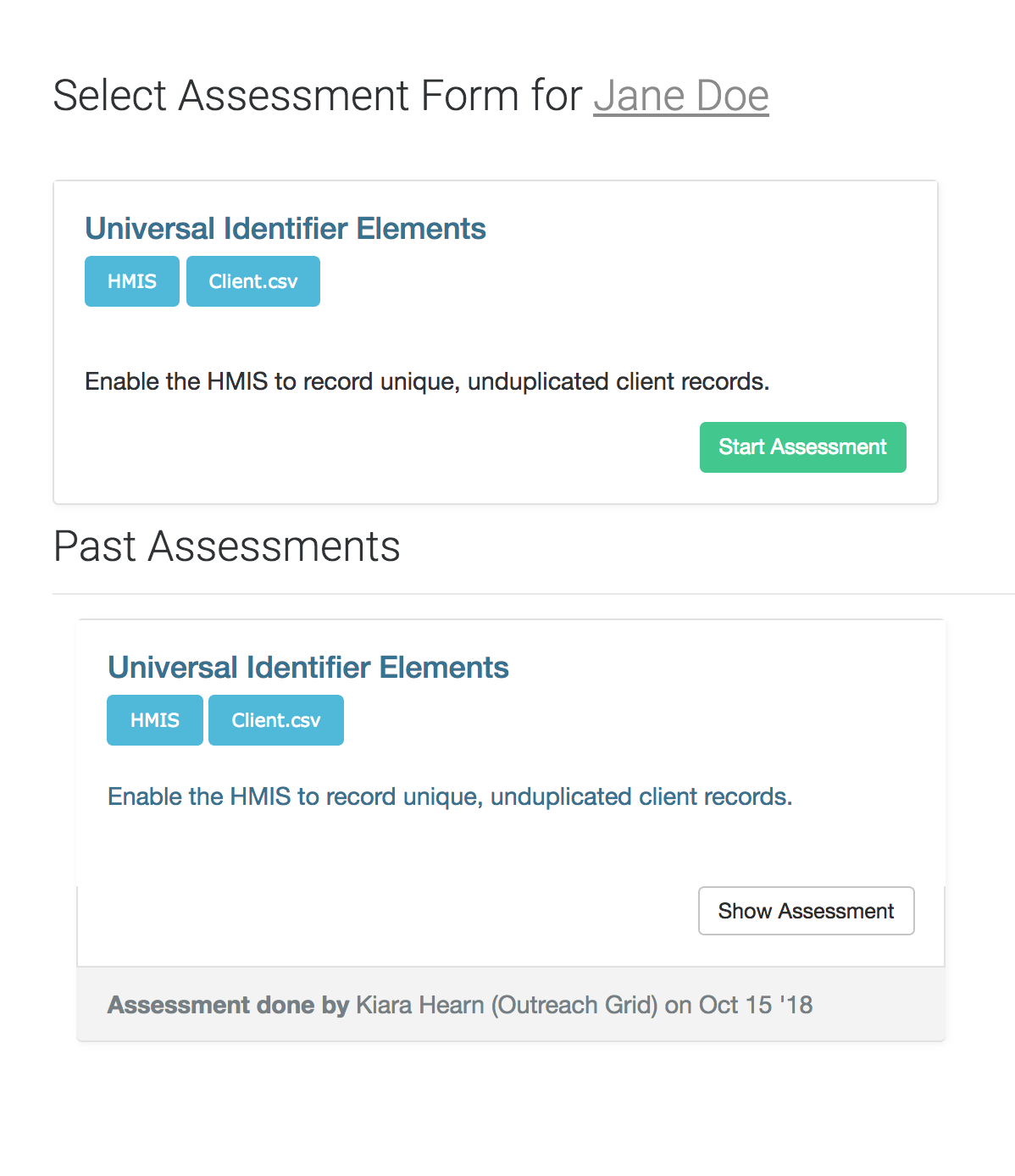Click the top Universal Identifier Elements title
Viewport: 1015px width, 1176px height.
286,229
